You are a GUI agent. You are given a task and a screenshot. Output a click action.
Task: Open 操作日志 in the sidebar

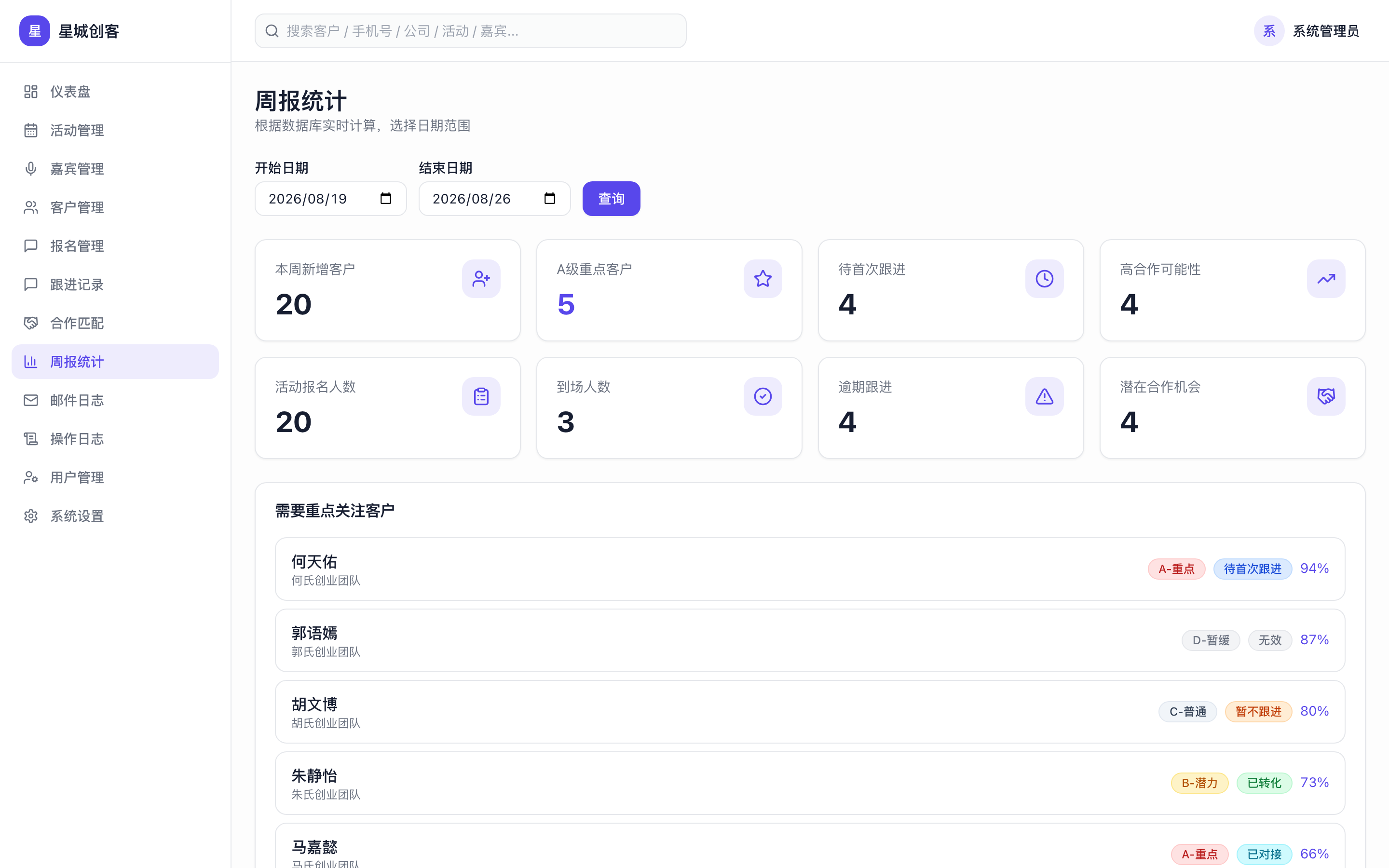pos(115,439)
